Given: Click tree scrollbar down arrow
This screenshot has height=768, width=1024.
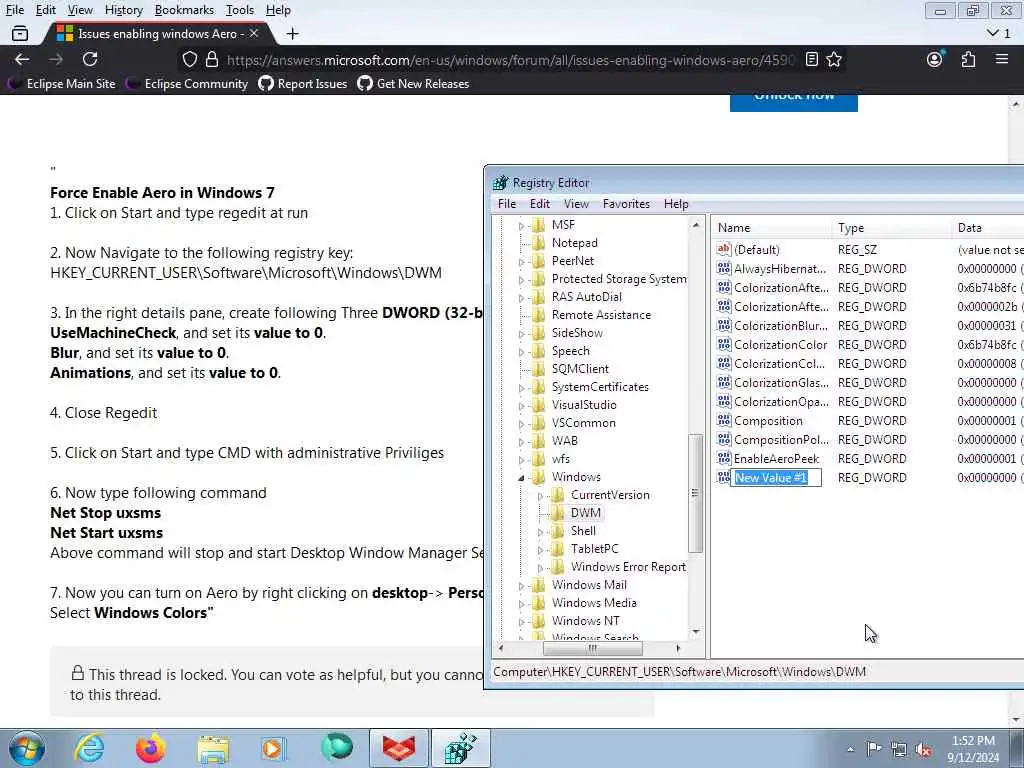Looking at the screenshot, I should [x=696, y=632].
